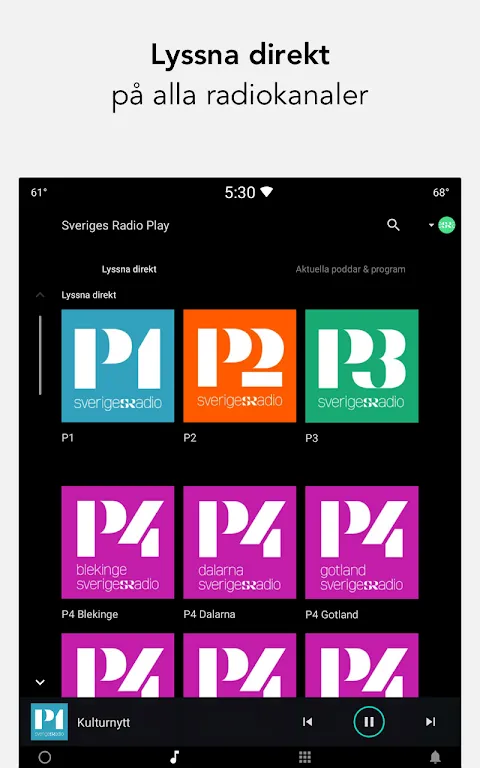The image size is (480, 768).
Task: Play the orange P2 channel tile
Action: tap(240, 365)
